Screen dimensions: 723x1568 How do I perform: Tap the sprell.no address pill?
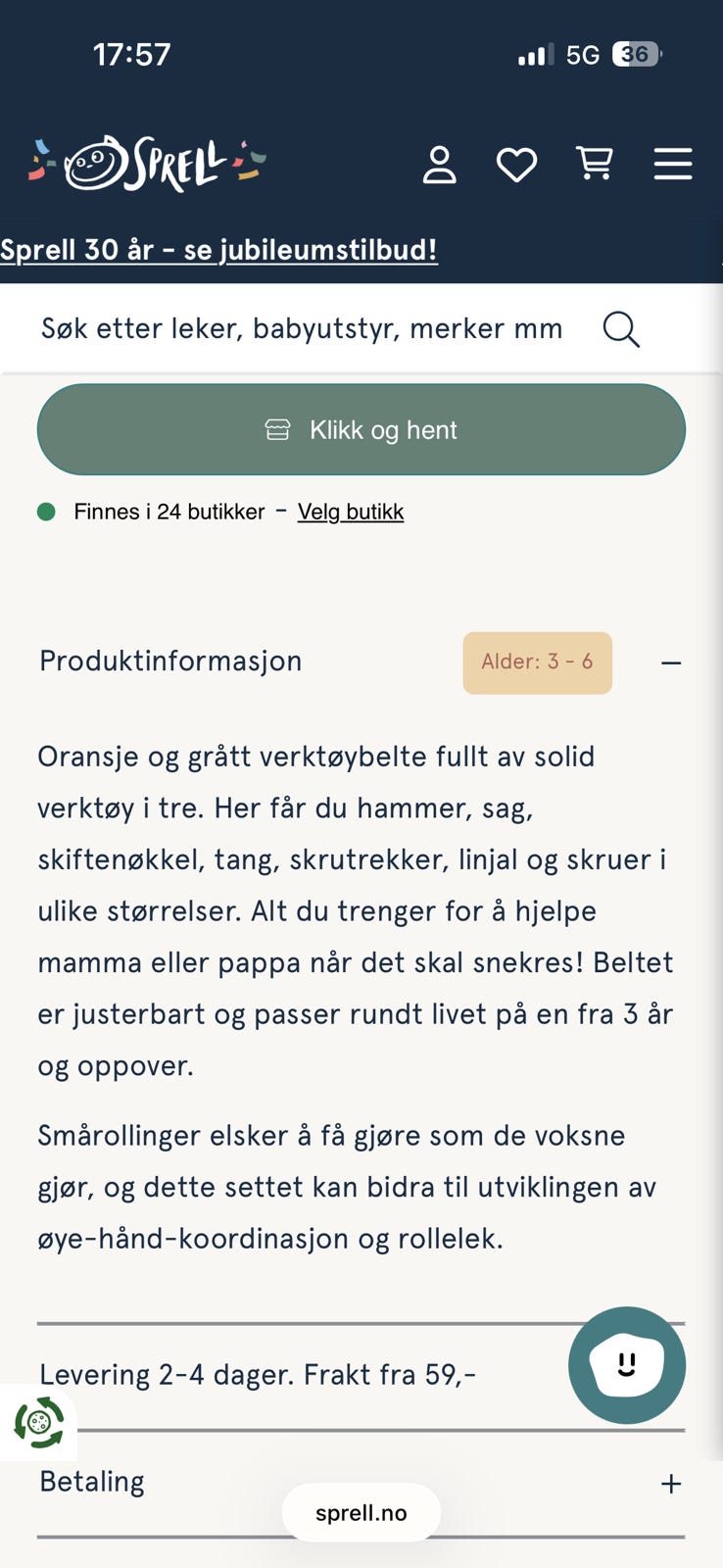361,1513
